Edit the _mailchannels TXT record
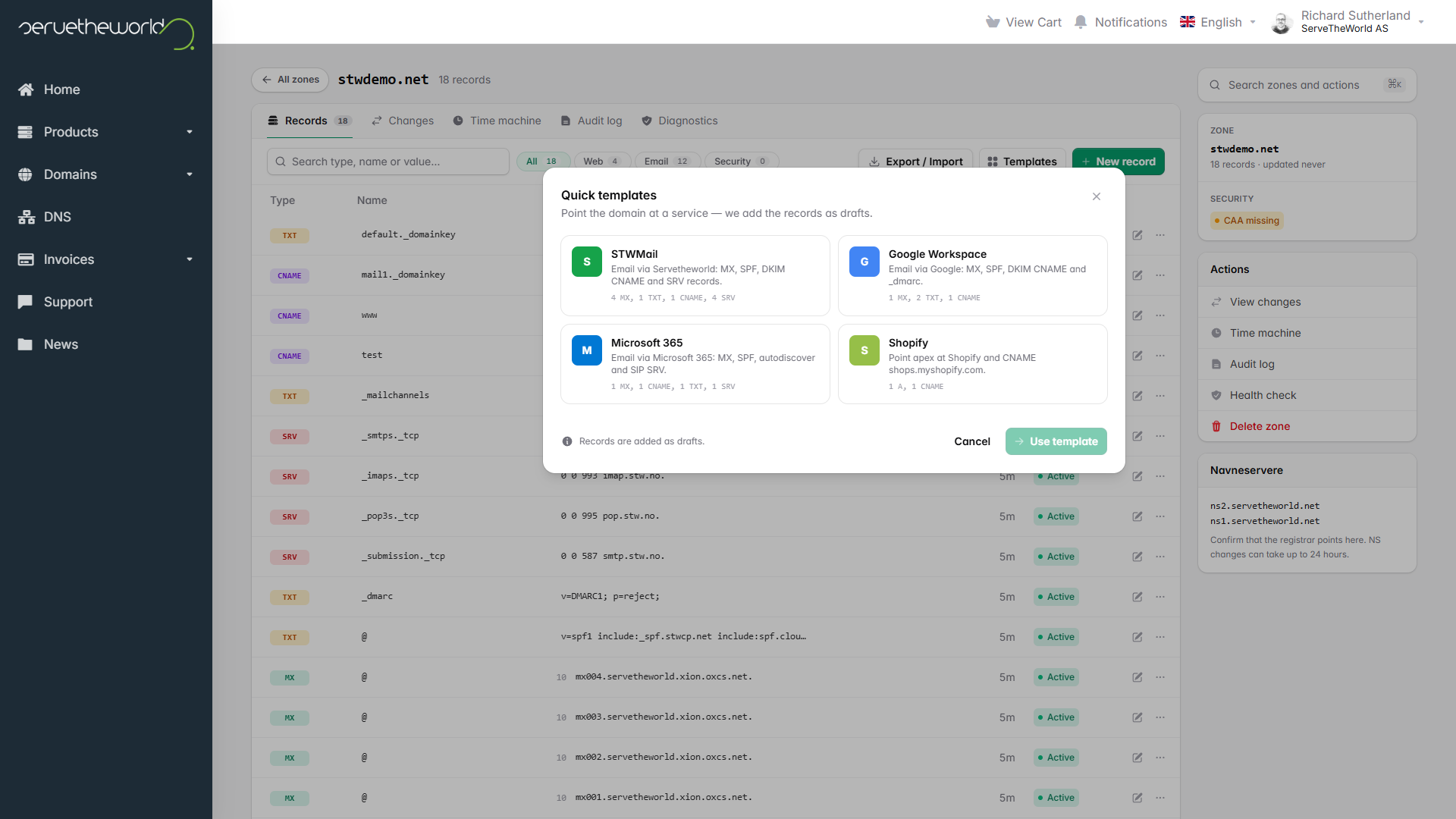The image size is (1456, 819). coord(1137,396)
